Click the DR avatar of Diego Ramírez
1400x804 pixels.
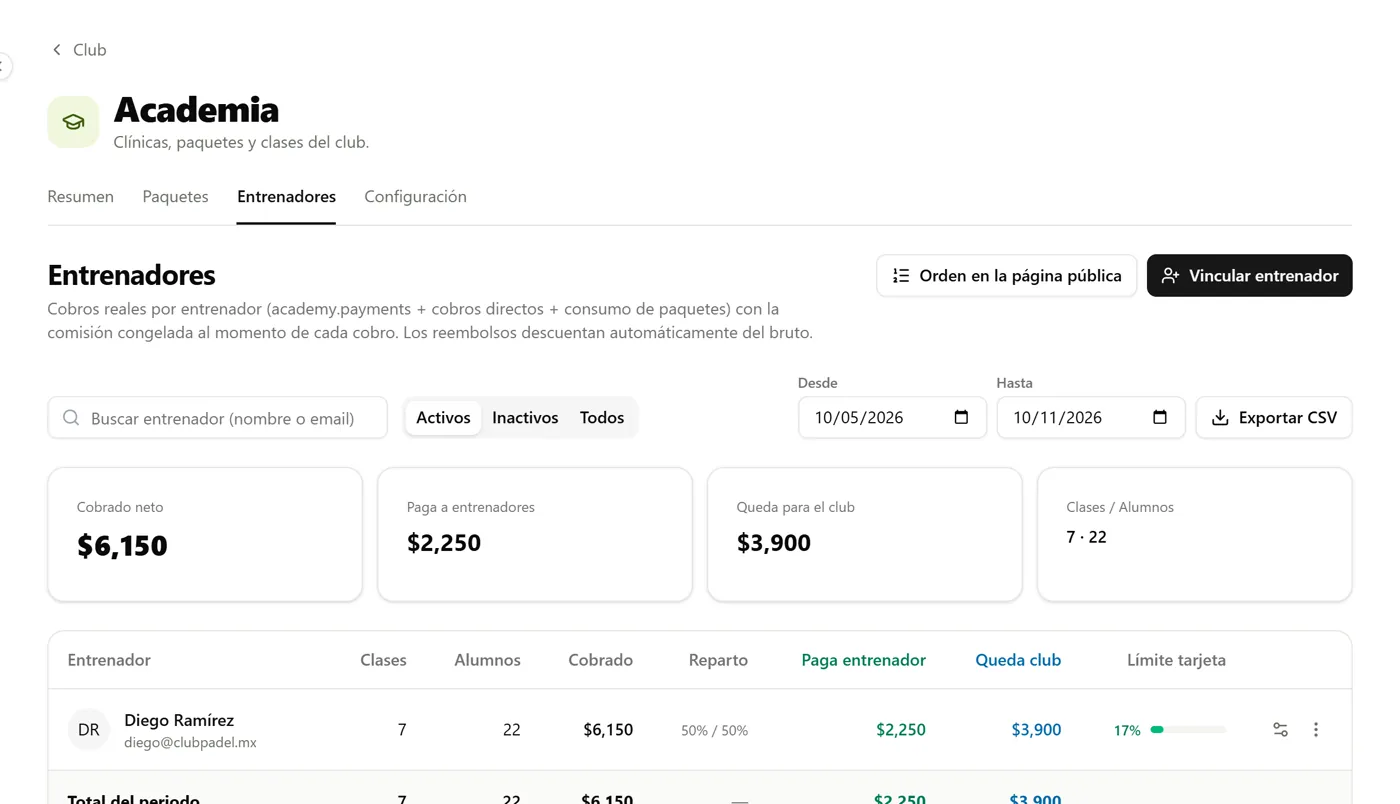(88, 730)
